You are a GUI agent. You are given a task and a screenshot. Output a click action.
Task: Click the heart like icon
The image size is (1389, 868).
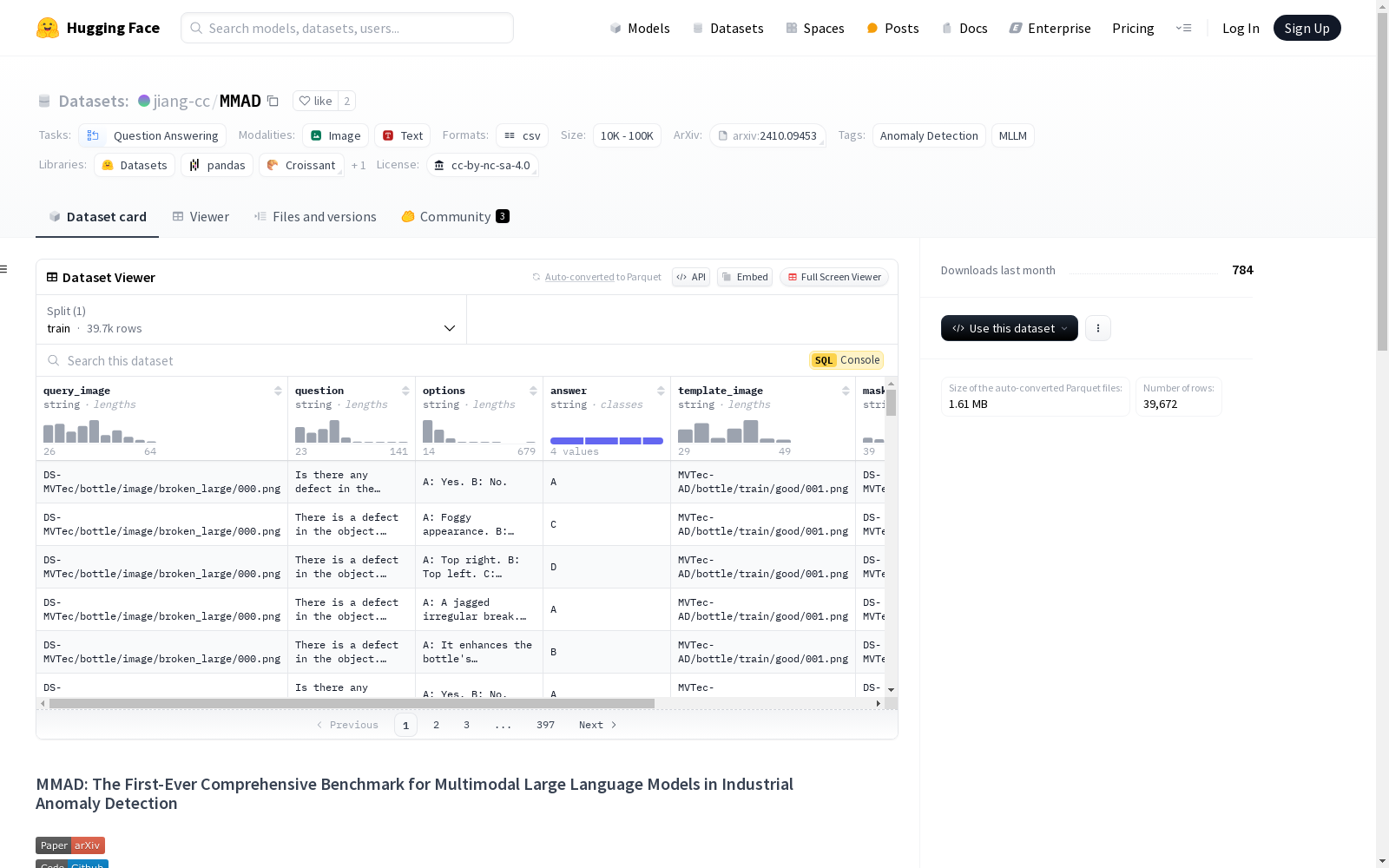tap(305, 102)
